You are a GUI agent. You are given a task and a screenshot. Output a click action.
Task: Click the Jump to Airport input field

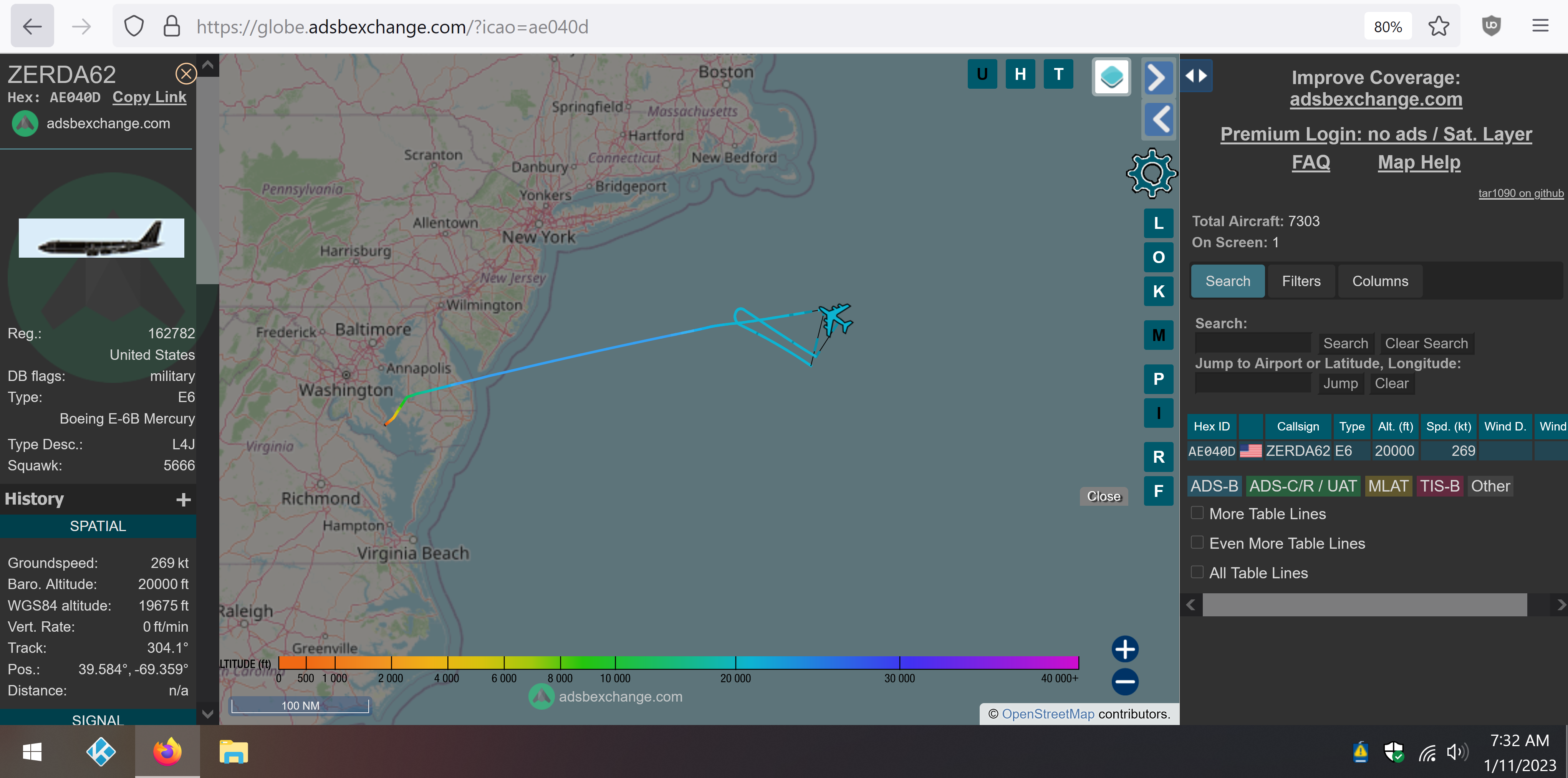(x=1253, y=383)
